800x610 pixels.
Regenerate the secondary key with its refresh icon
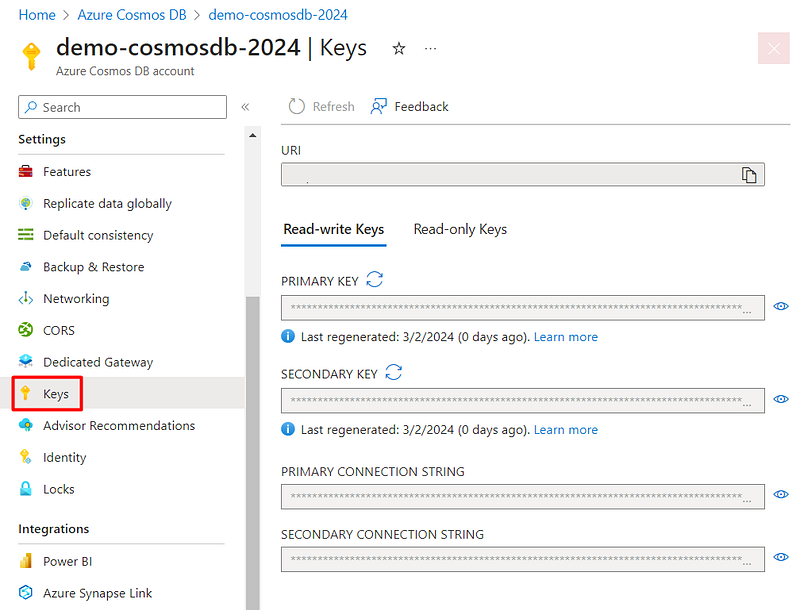[x=393, y=372]
